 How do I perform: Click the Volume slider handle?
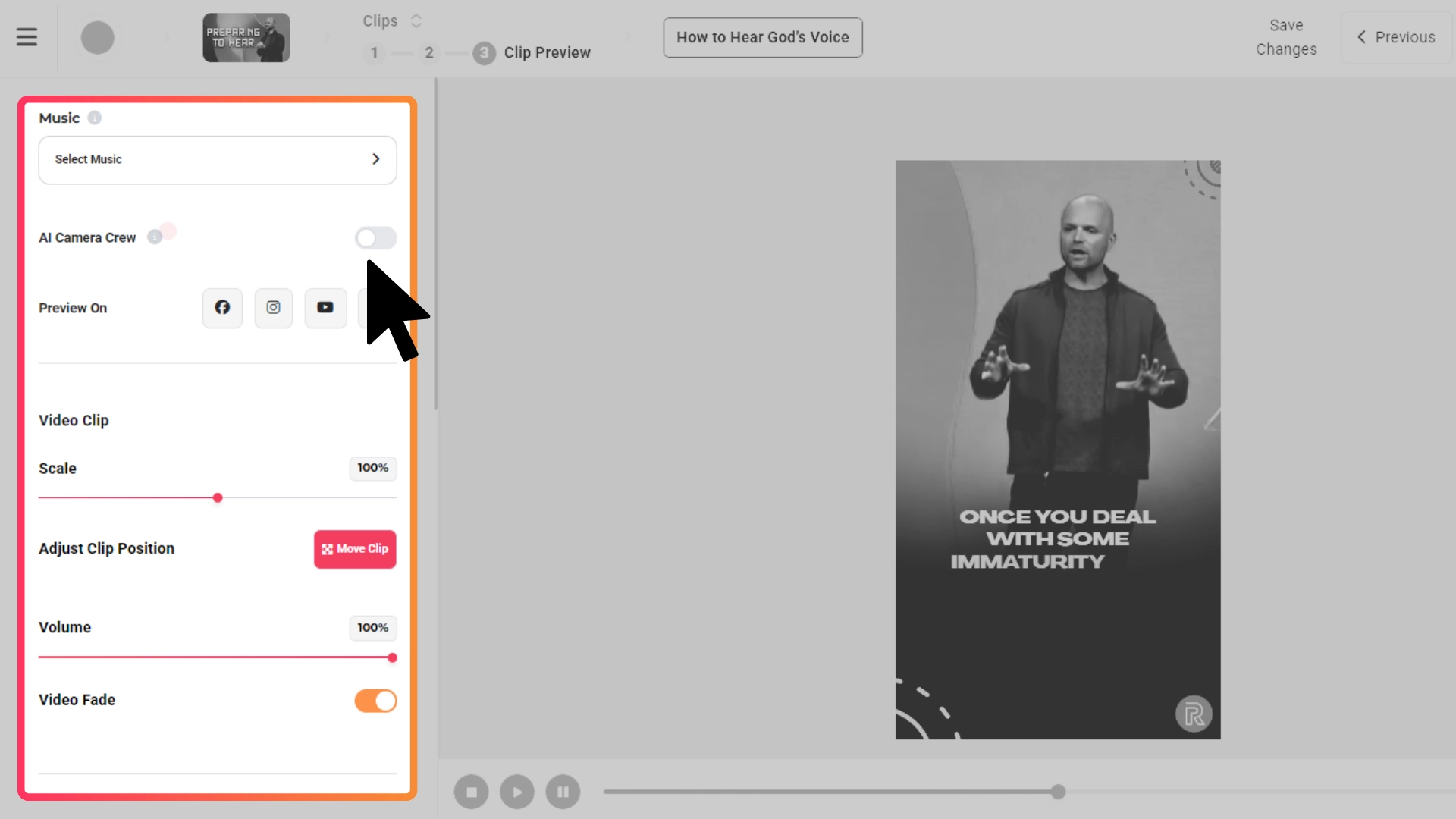click(x=392, y=657)
